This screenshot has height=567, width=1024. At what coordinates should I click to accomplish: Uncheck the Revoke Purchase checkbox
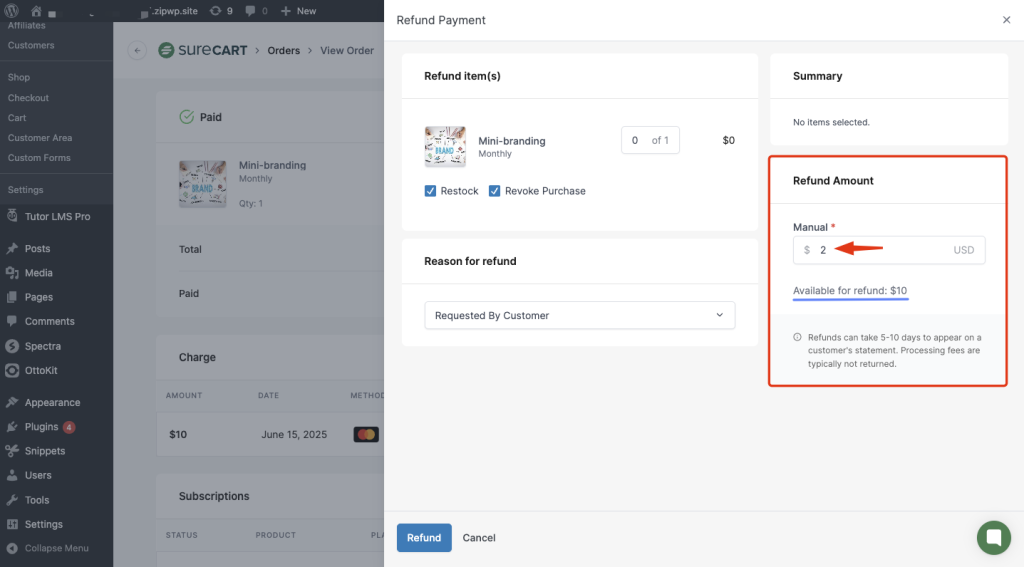point(495,191)
